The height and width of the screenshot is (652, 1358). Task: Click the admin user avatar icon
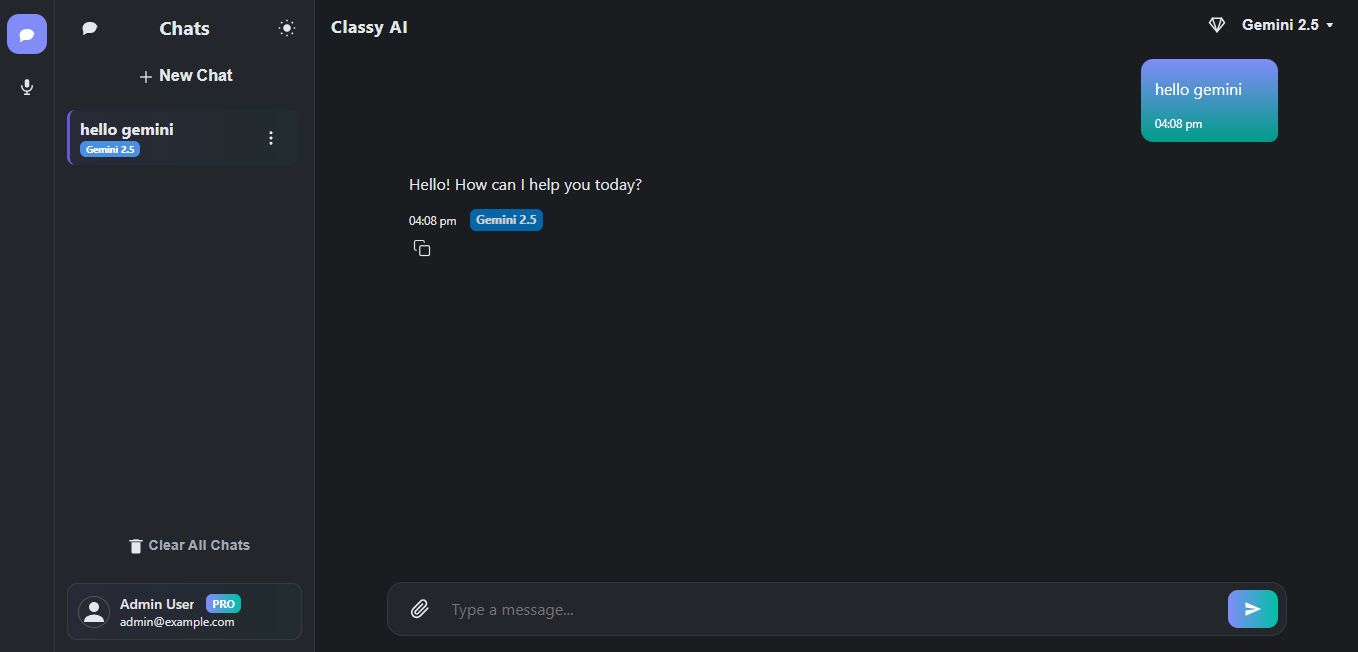94,612
